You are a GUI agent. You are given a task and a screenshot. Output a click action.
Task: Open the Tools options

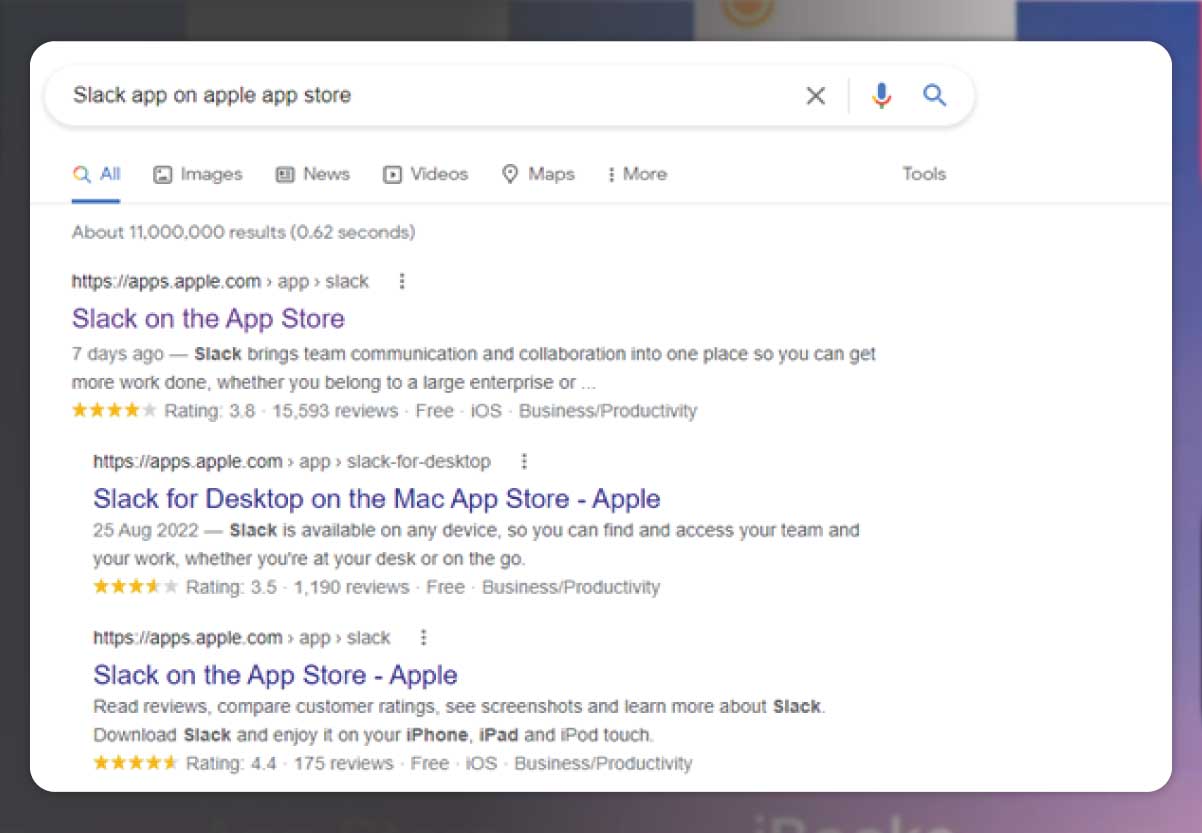(x=924, y=174)
